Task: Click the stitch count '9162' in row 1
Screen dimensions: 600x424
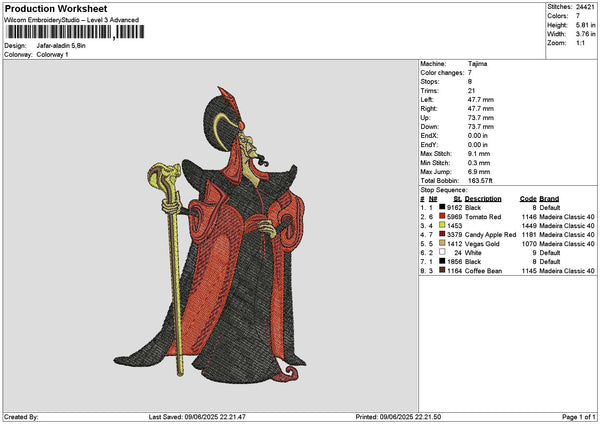Action: pyautogui.click(x=455, y=207)
